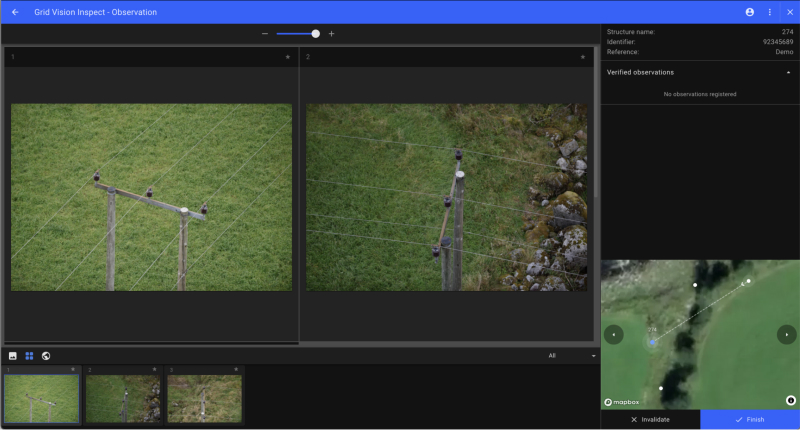This screenshot has height=430, width=800.
Task: Click the 'No observations registered' text
Action: (x=699, y=94)
